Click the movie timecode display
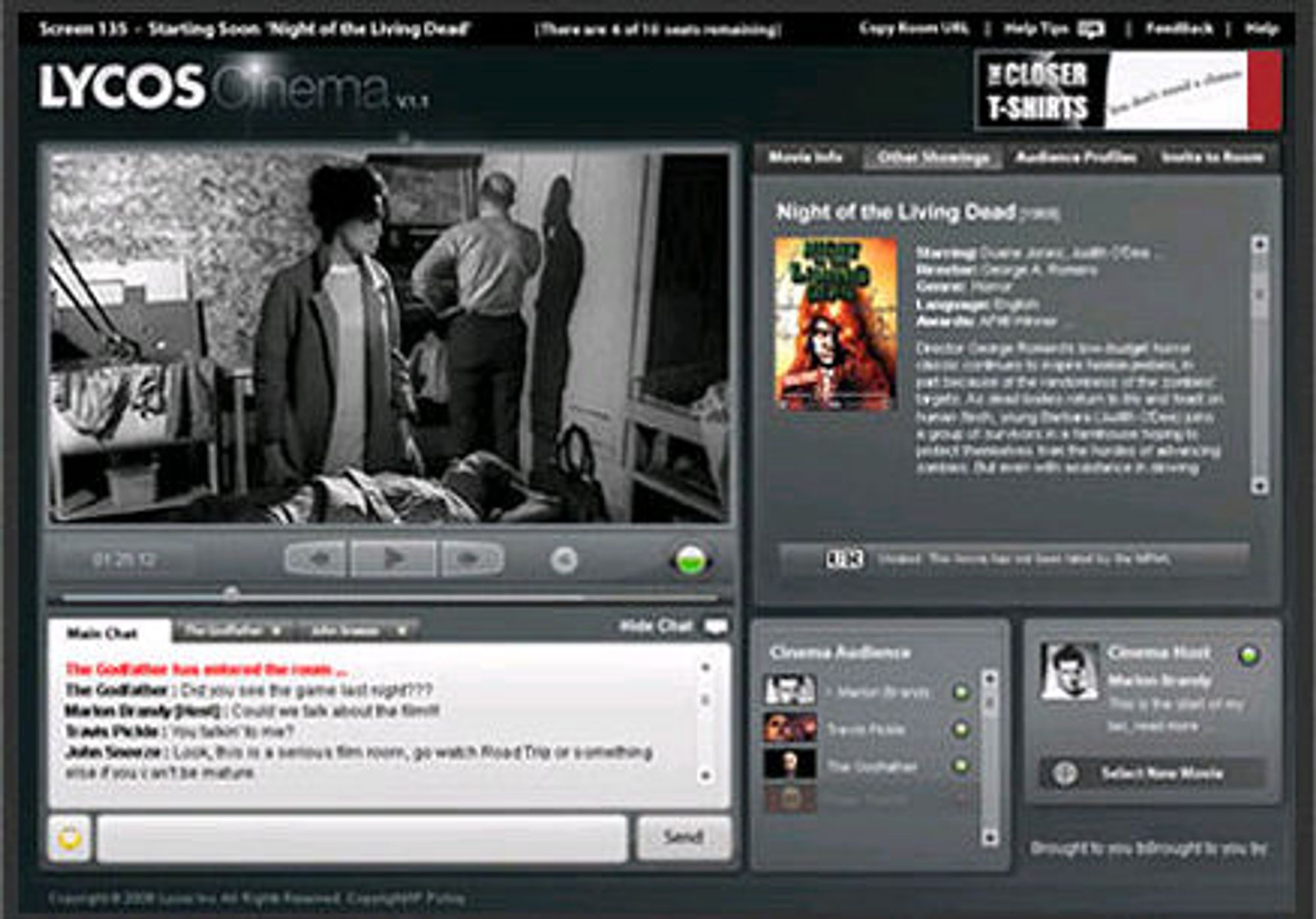 pos(124,560)
